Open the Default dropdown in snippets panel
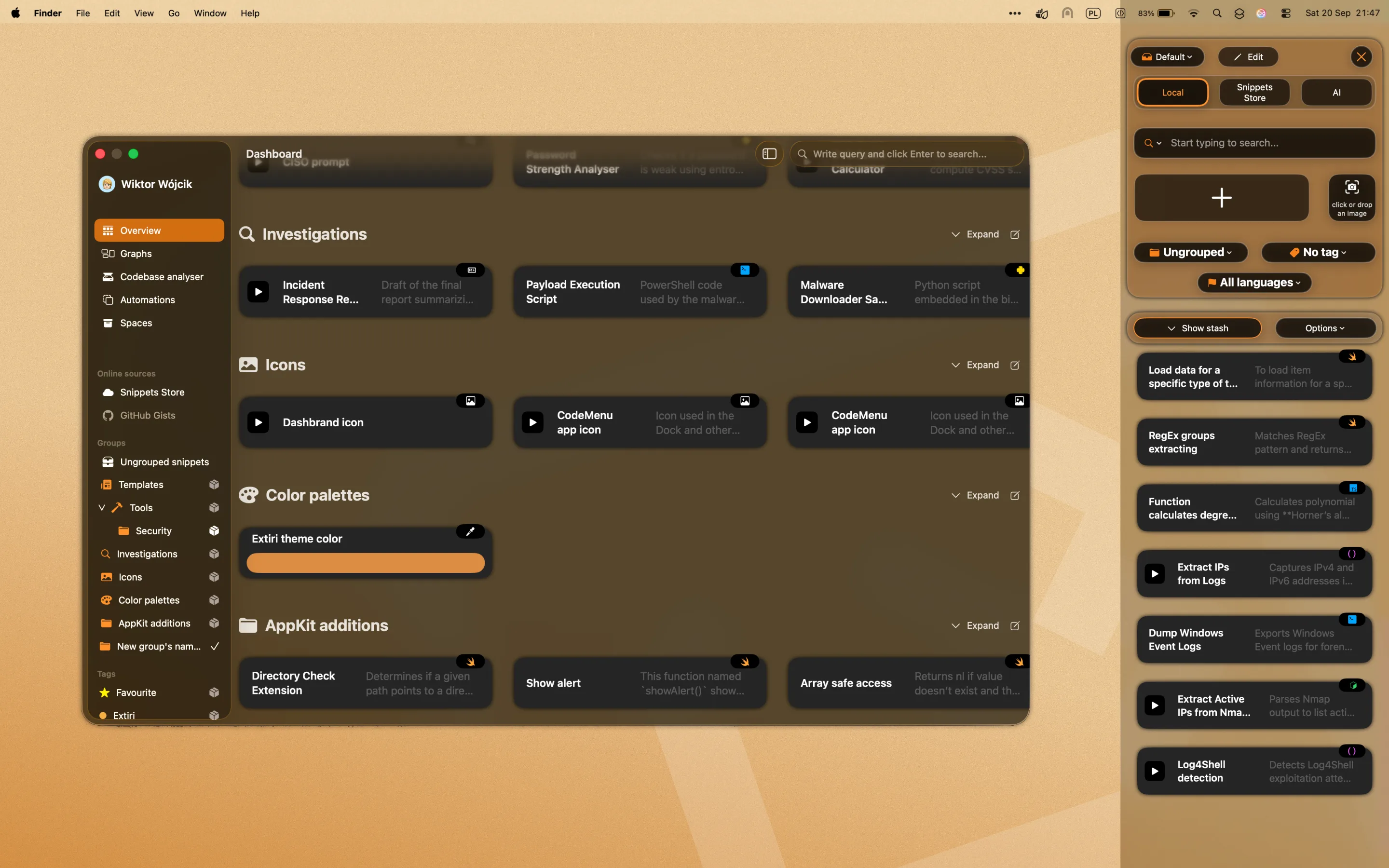Image resolution: width=1389 pixels, height=868 pixels. click(x=1167, y=57)
